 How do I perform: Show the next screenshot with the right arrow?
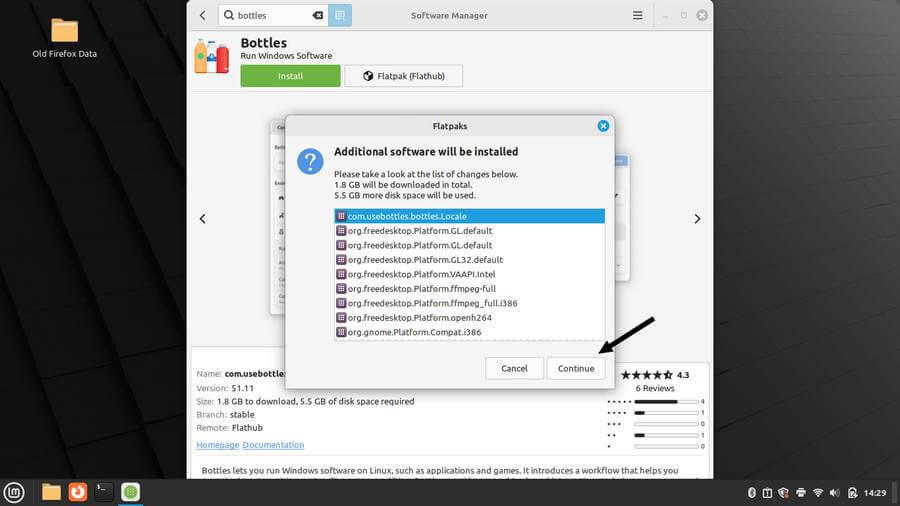tap(697, 219)
